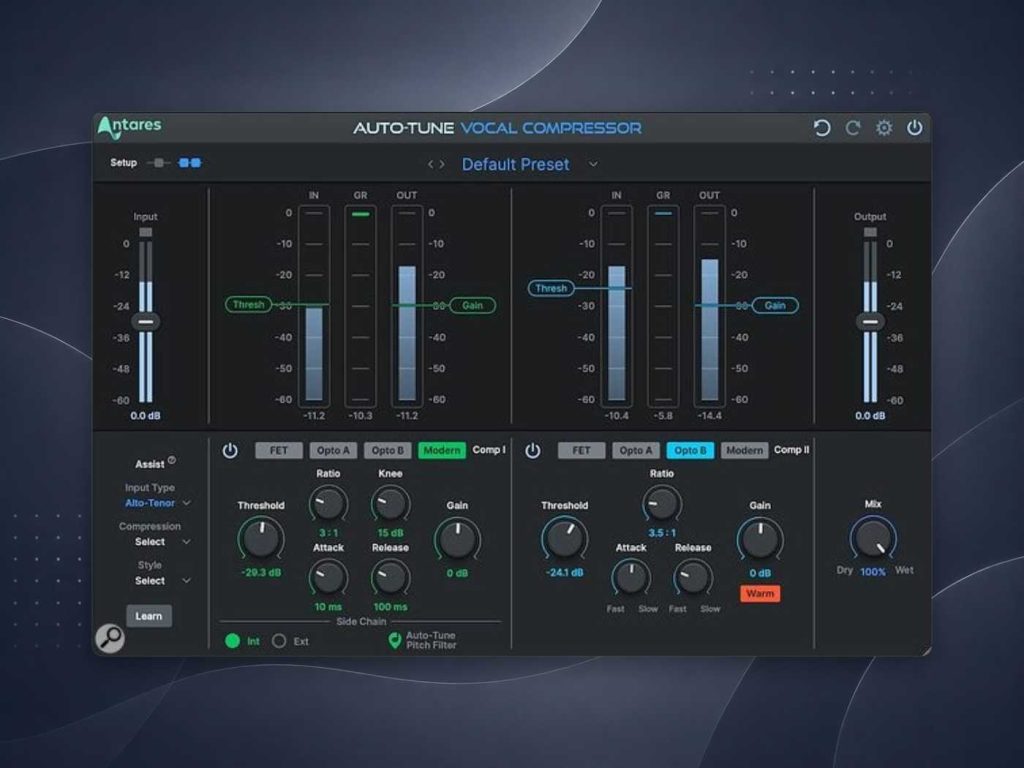Click the Mix 100% value

[872, 572]
